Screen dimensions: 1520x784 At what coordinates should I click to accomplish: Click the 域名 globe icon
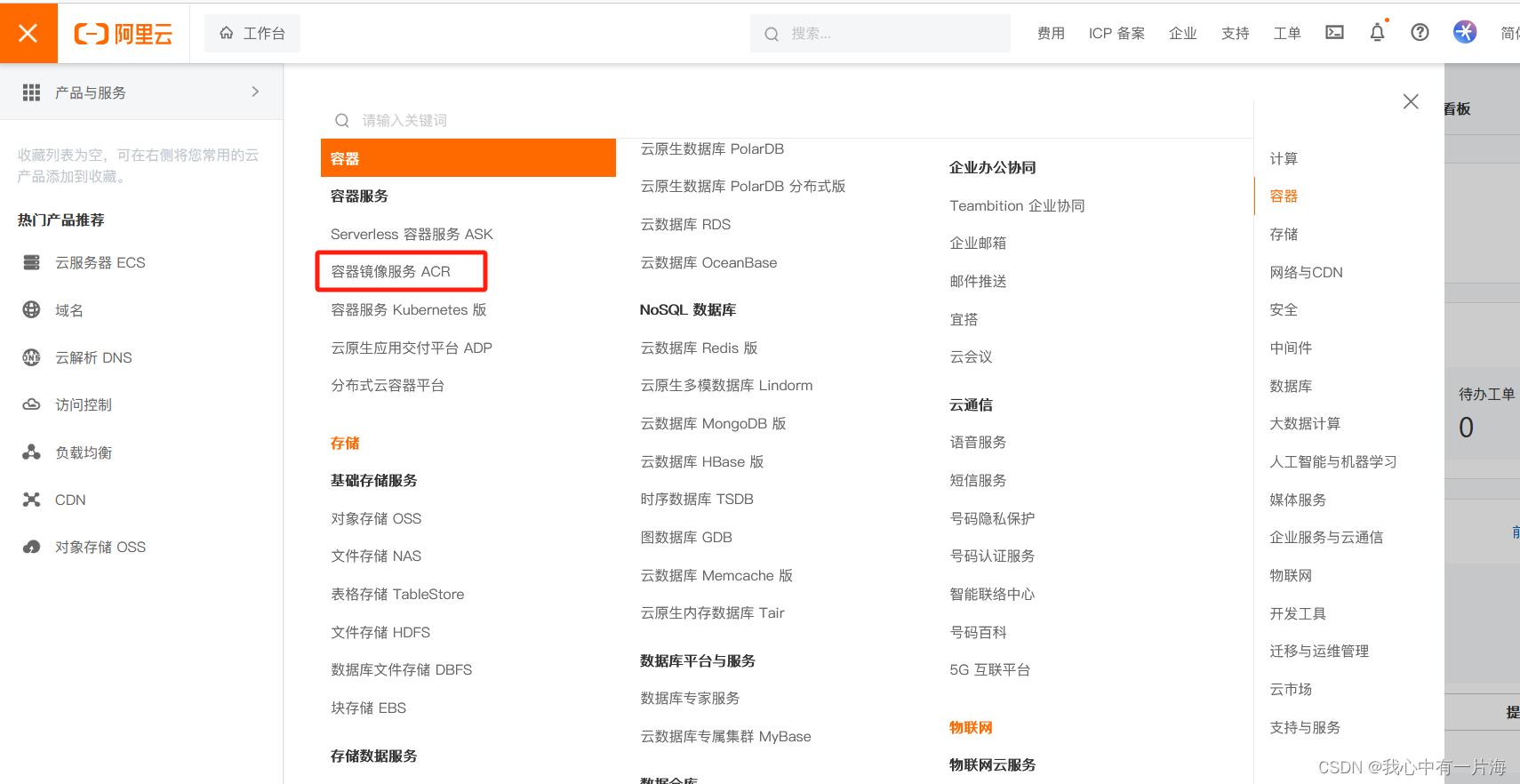(x=32, y=309)
